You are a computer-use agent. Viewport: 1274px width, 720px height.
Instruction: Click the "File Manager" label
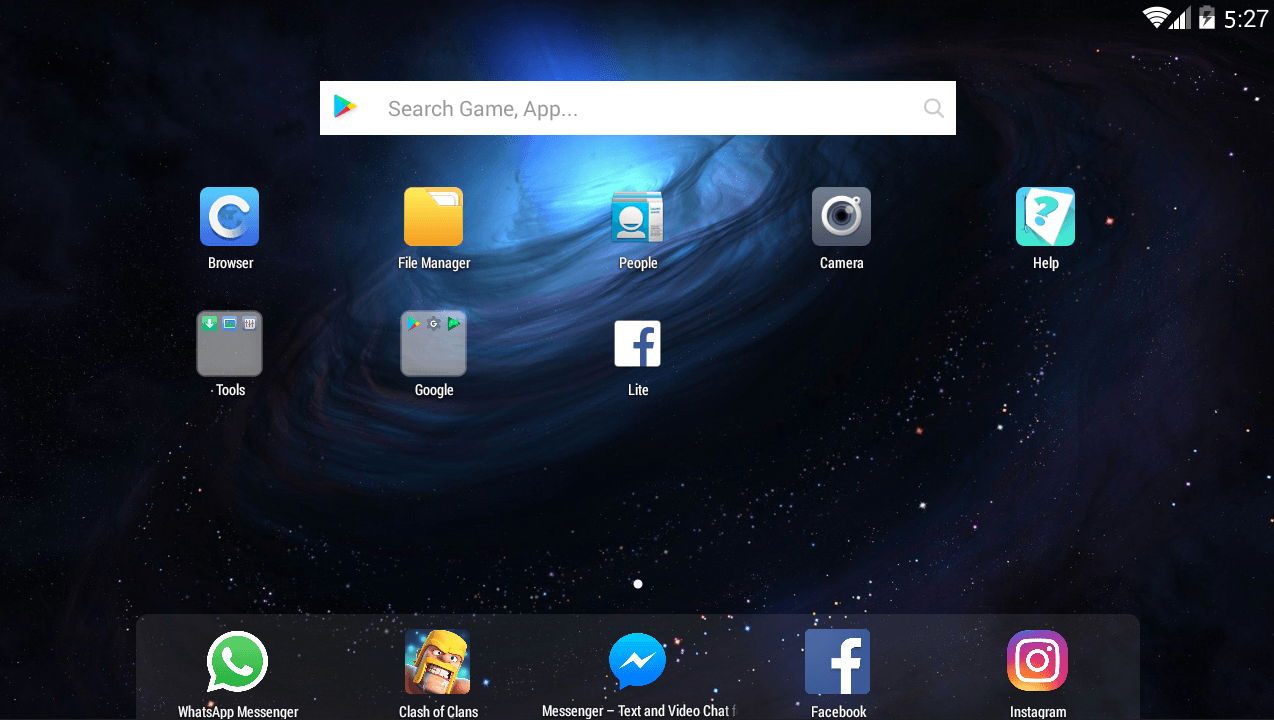tap(434, 263)
